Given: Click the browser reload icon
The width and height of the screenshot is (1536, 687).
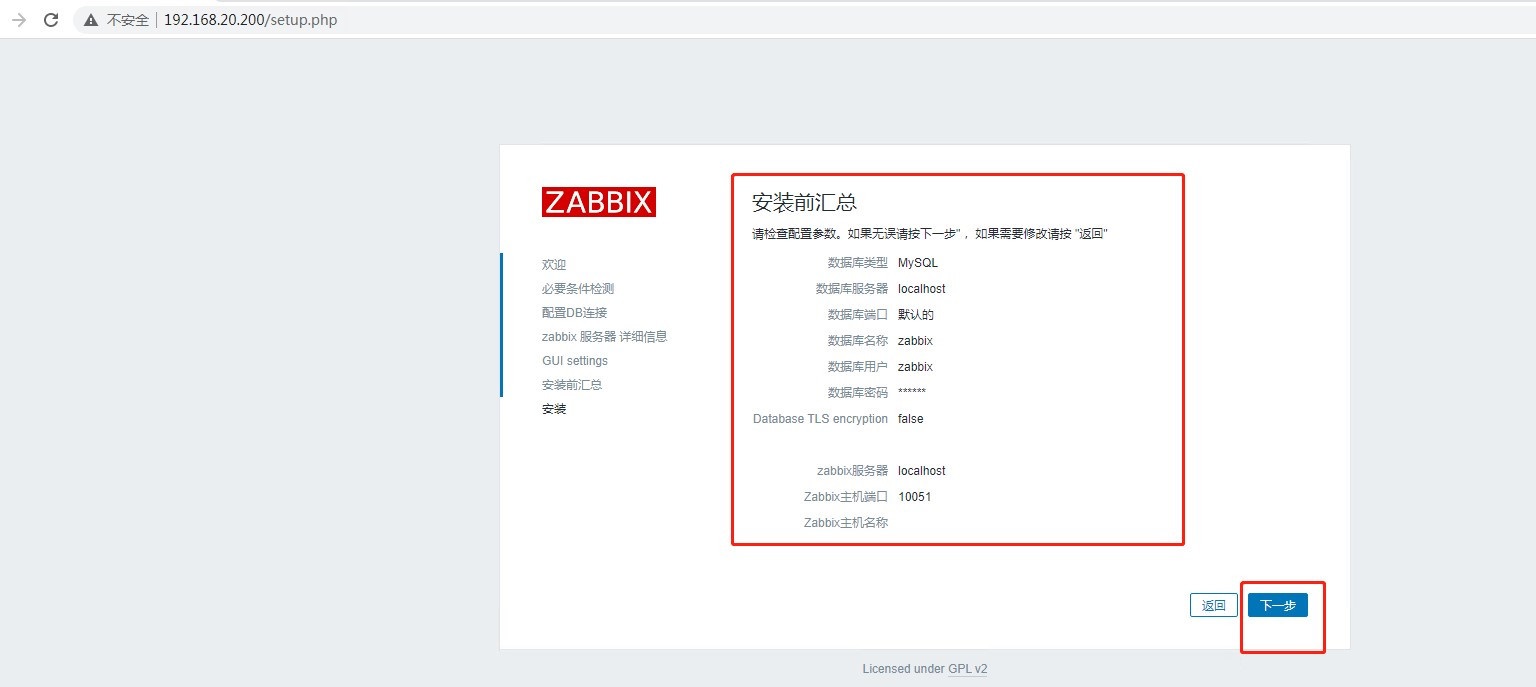Looking at the screenshot, I should (x=51, y=19).
